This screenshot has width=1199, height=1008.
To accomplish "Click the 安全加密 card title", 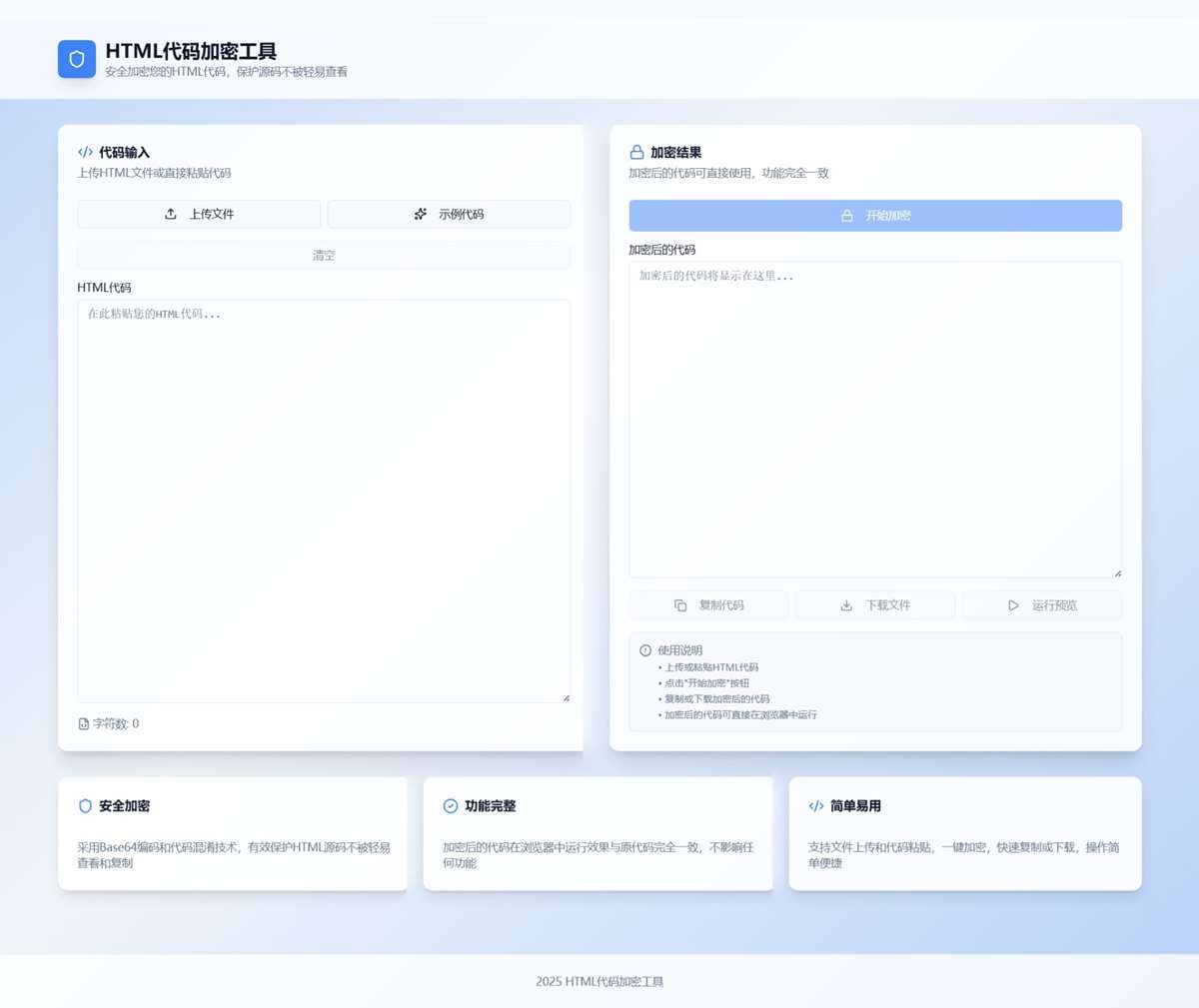I will point(124,806).
